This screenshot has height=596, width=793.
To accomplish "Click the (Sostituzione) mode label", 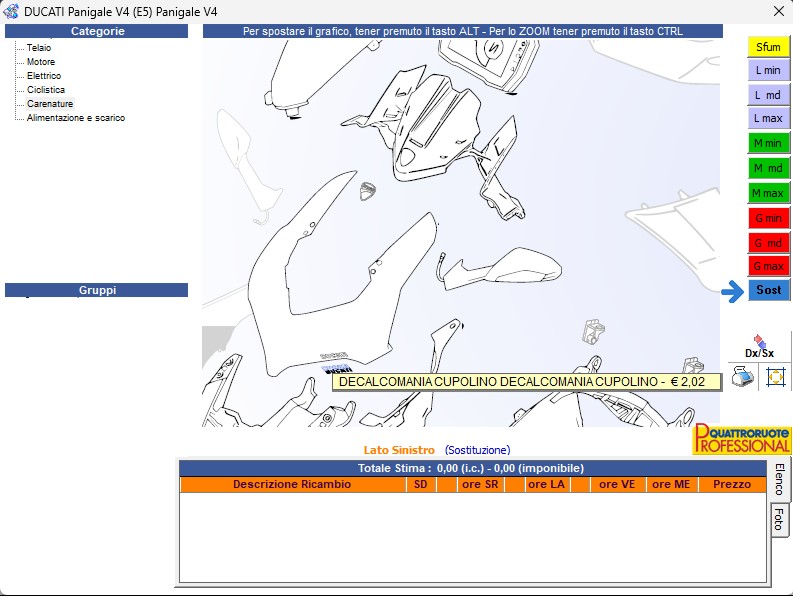I will point(477,450).
